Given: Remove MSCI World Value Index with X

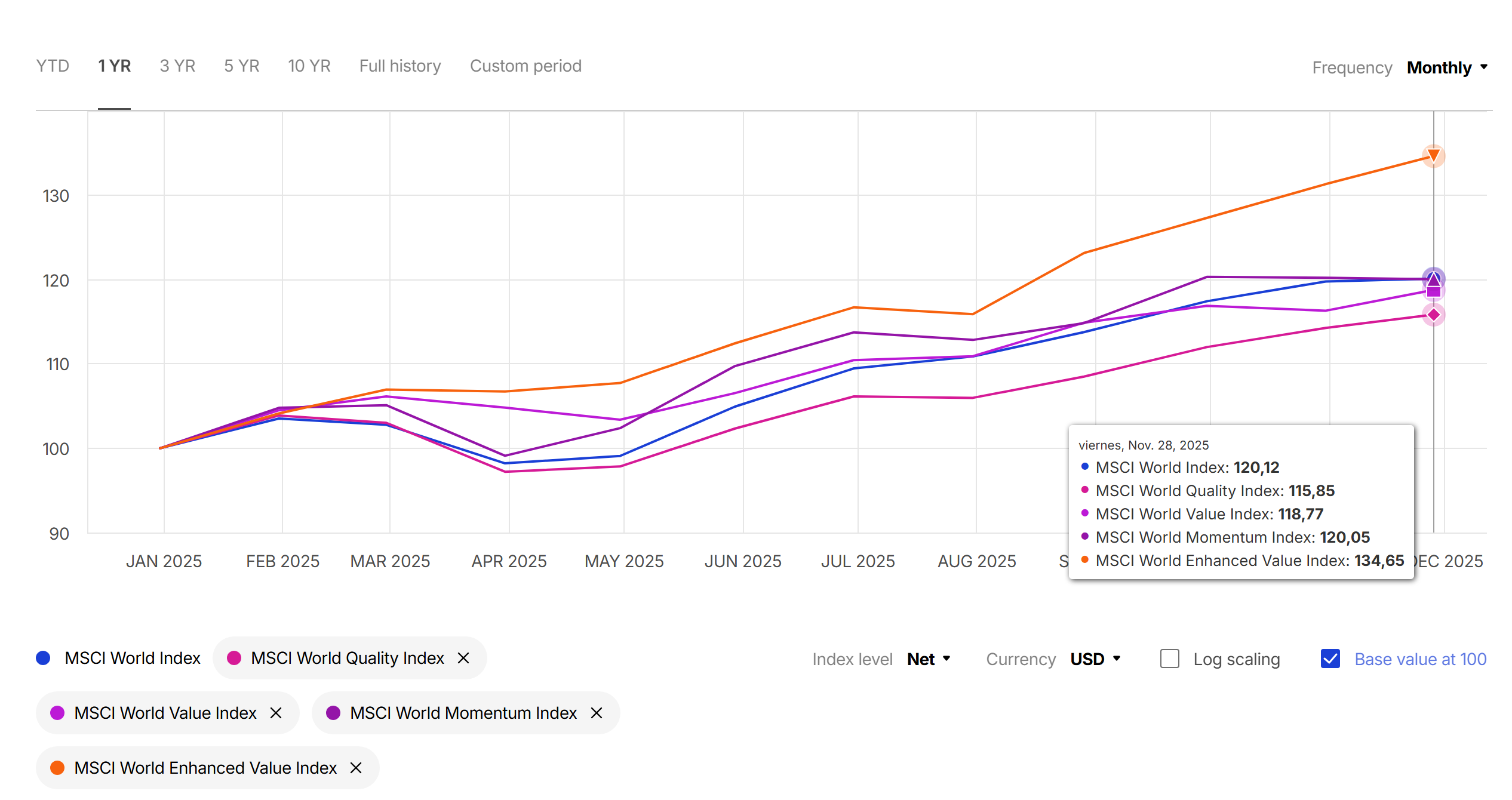Looking at the screenshot, I should tap(276, 713).
